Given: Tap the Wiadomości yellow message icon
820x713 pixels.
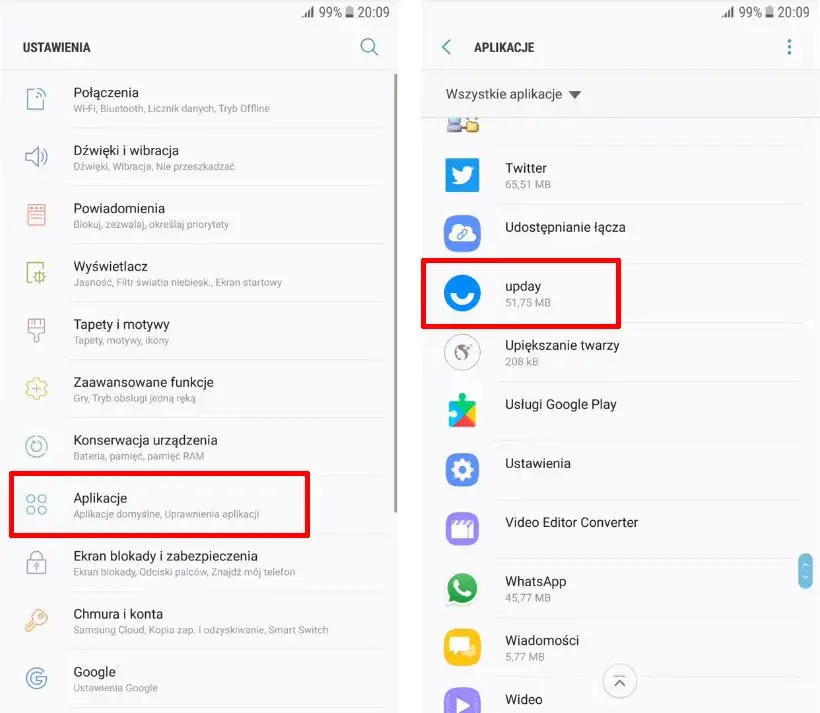Looking at the screenshot, I should click(462, 647).
